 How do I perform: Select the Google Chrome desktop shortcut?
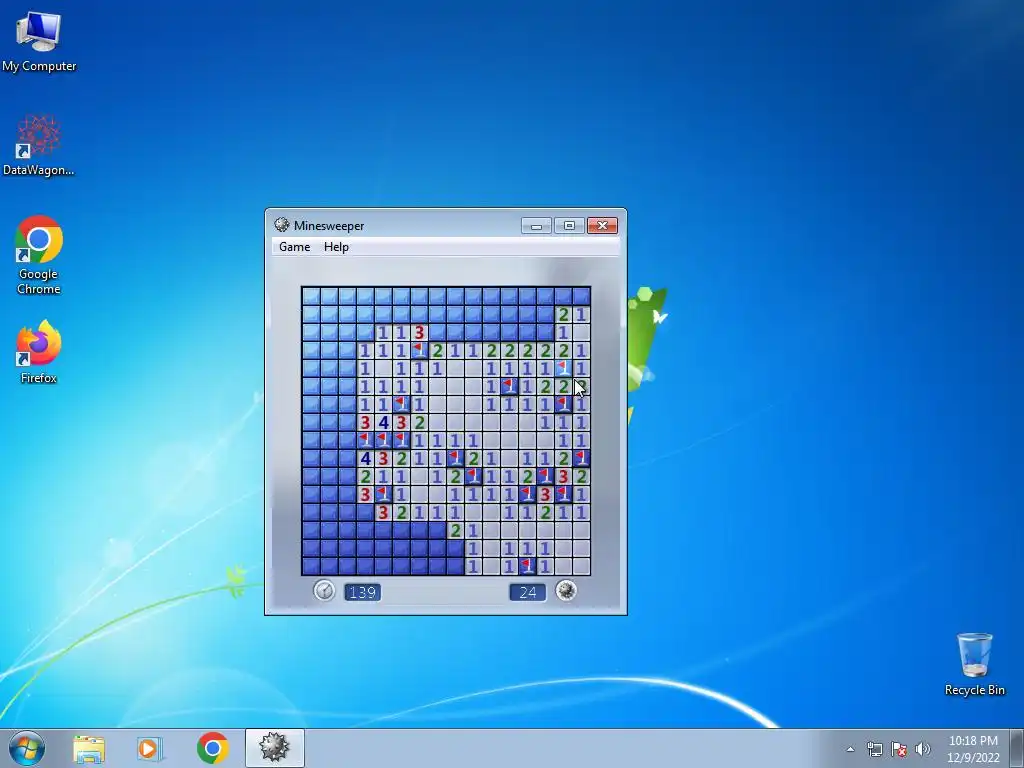[x=39, y=255]
